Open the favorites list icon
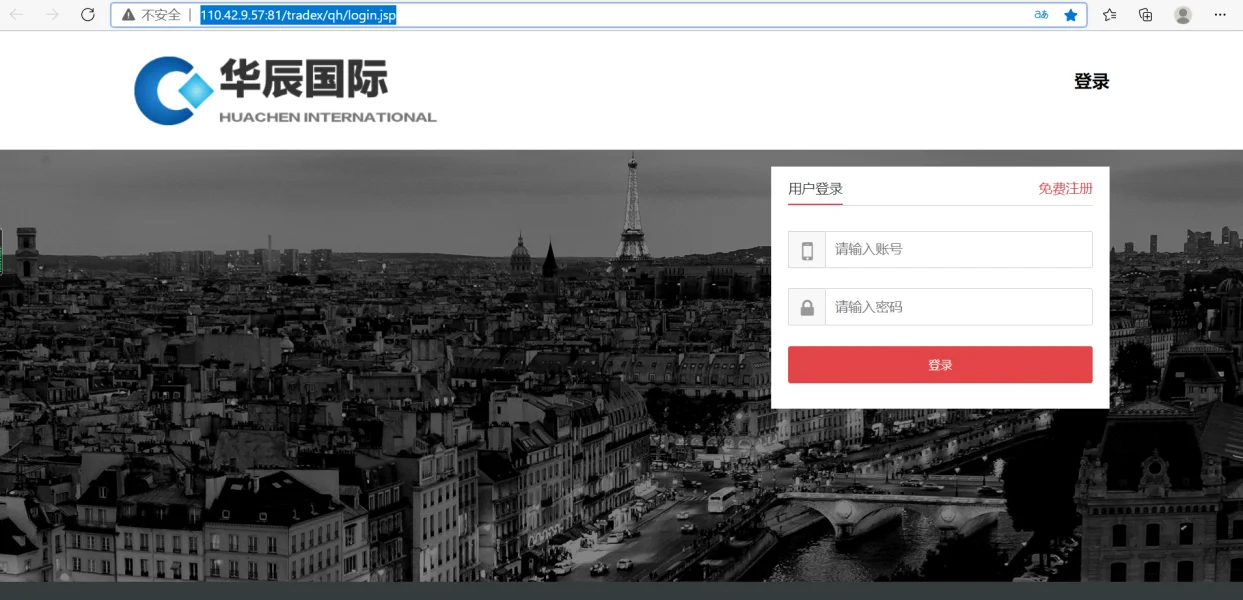This screenshot has height=600, width=1243. 1110,15
